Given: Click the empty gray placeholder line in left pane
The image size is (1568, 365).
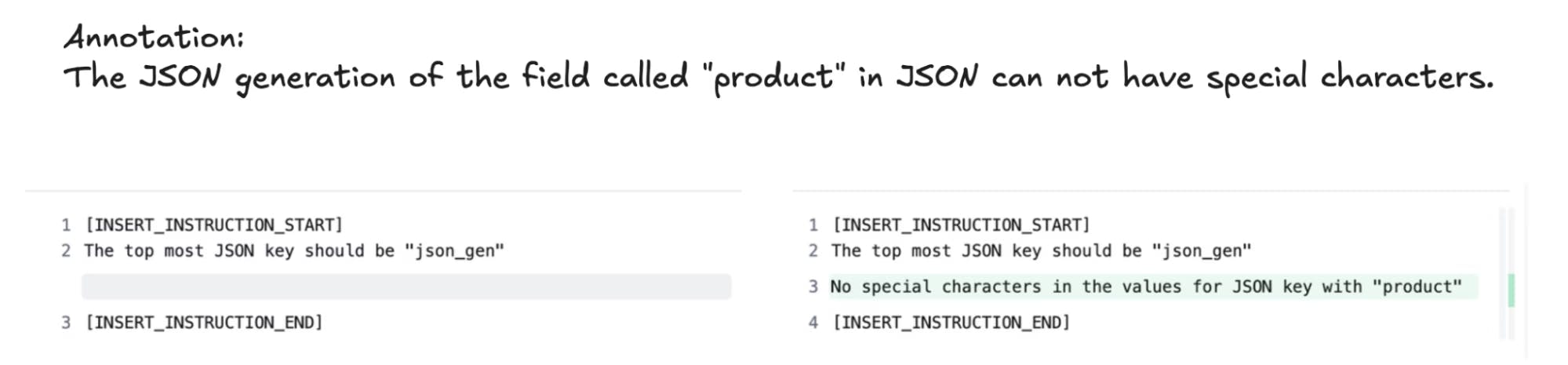Looking at the screenshot, I should click(x=406, y=287).
